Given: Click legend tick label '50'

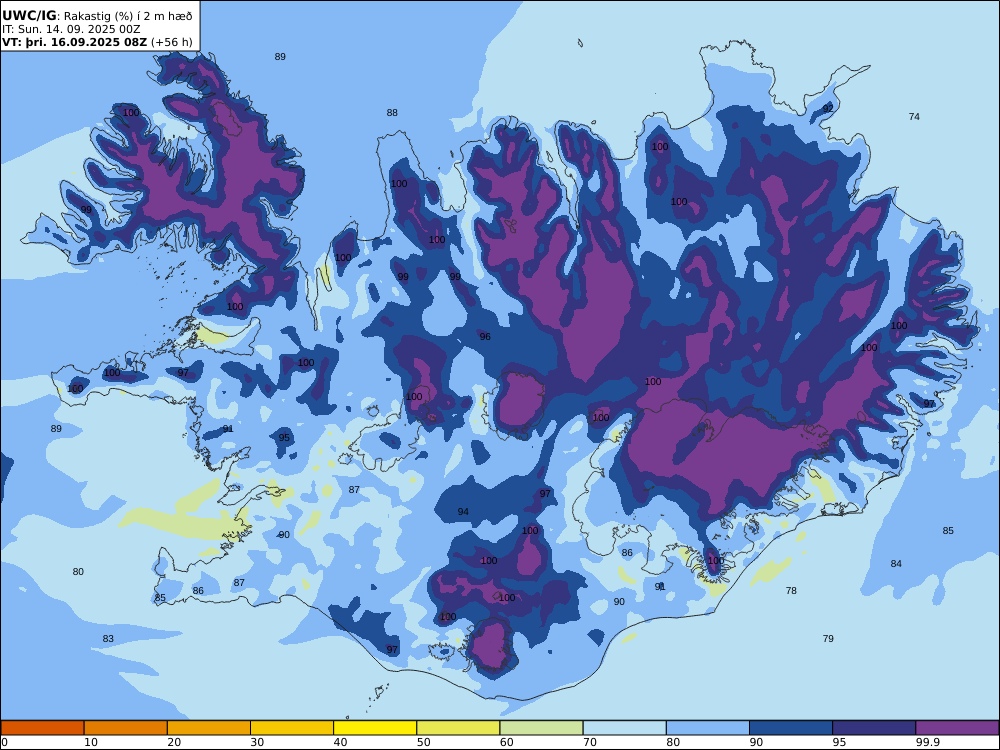Looking at the screenshot, I should 423,742.
